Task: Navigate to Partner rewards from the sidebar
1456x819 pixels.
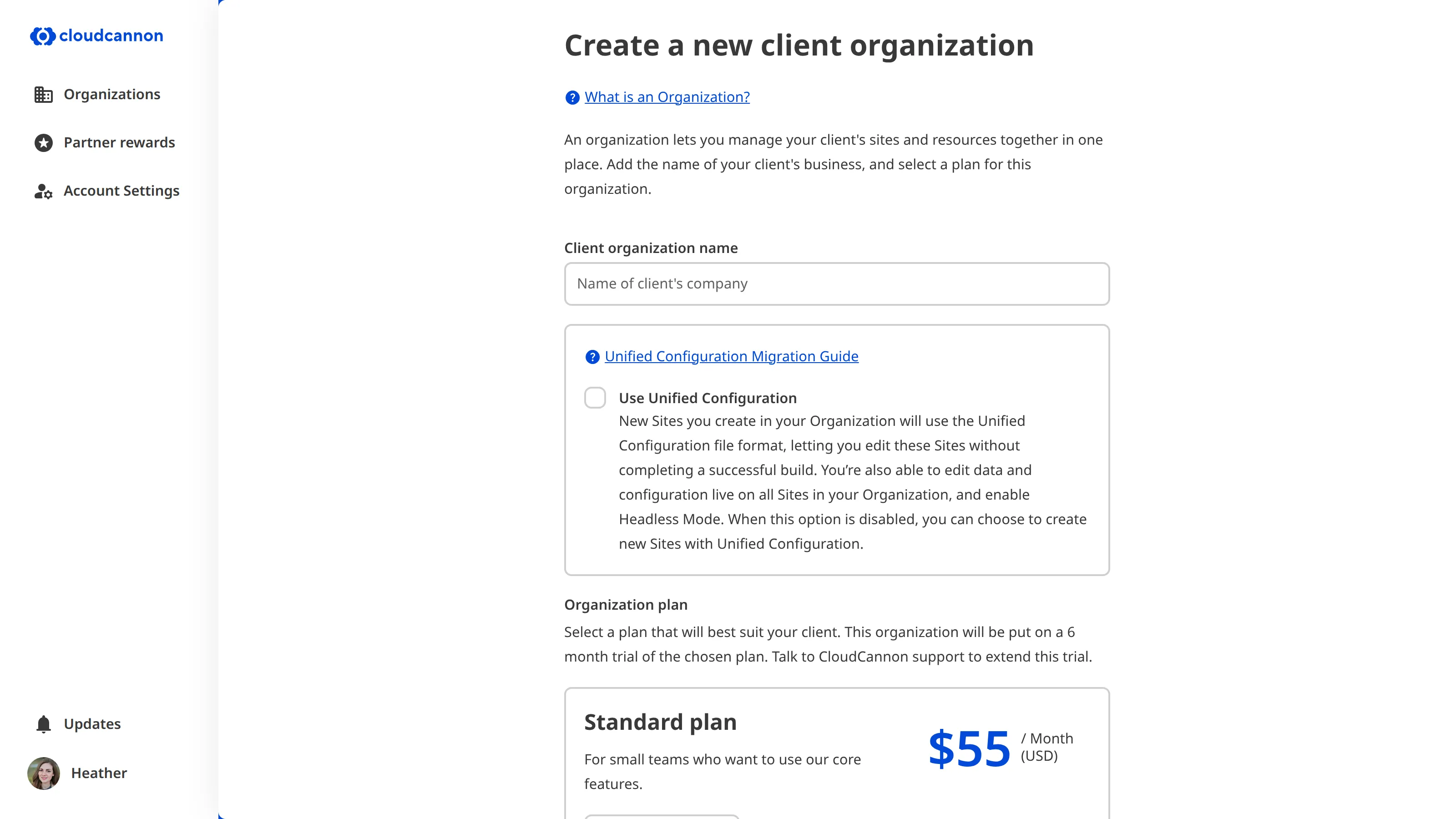Action: [119, 142]
